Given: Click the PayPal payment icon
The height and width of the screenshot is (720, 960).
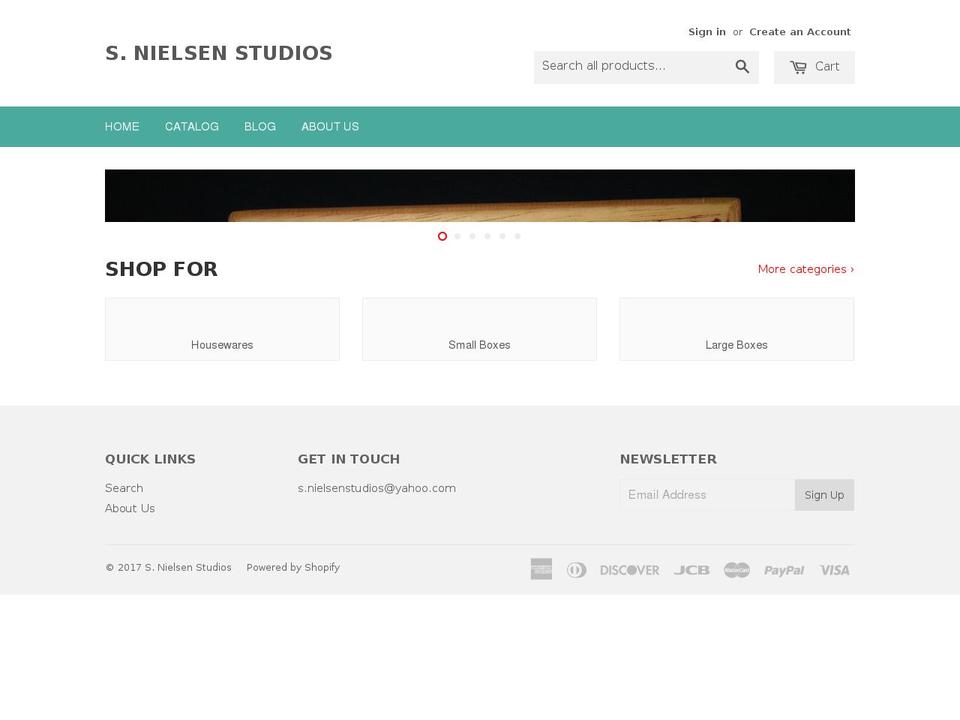Looking at the screenshot, I should pyautogui.click(x=784, y=569).
